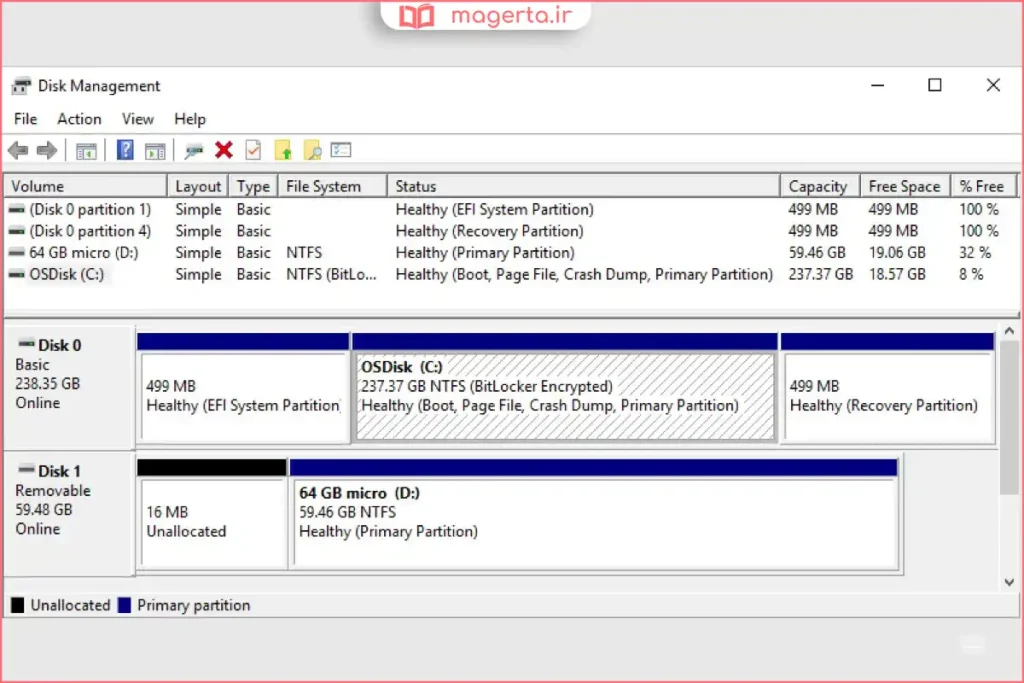Screen dimensions: 1024x683
Task: Click the red X delete icon
Action: 224,150
